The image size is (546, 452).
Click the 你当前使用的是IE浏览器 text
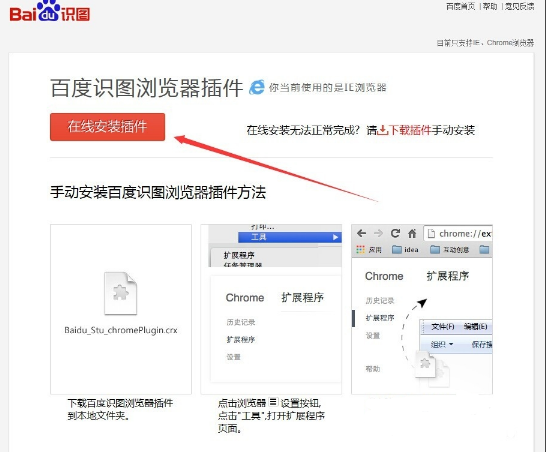point(328,87)
